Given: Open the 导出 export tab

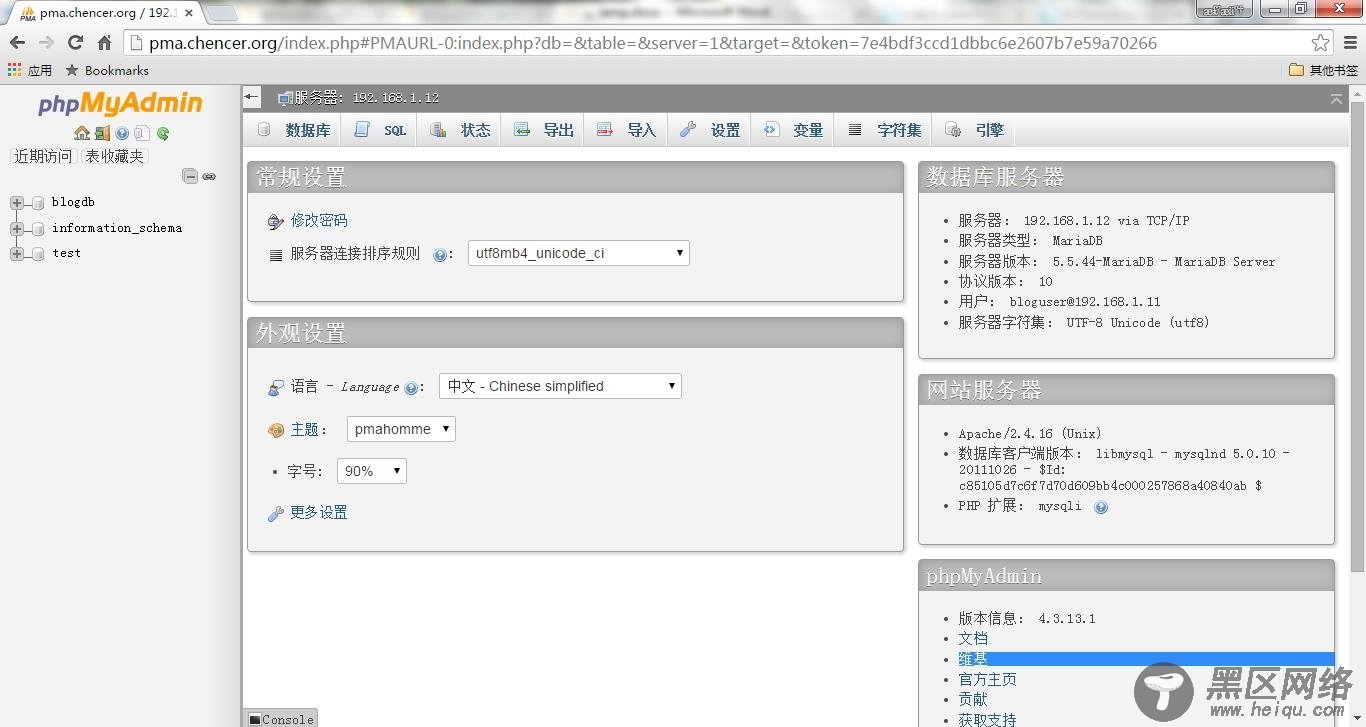Looking at the screenshot, I should coord(543,130).
